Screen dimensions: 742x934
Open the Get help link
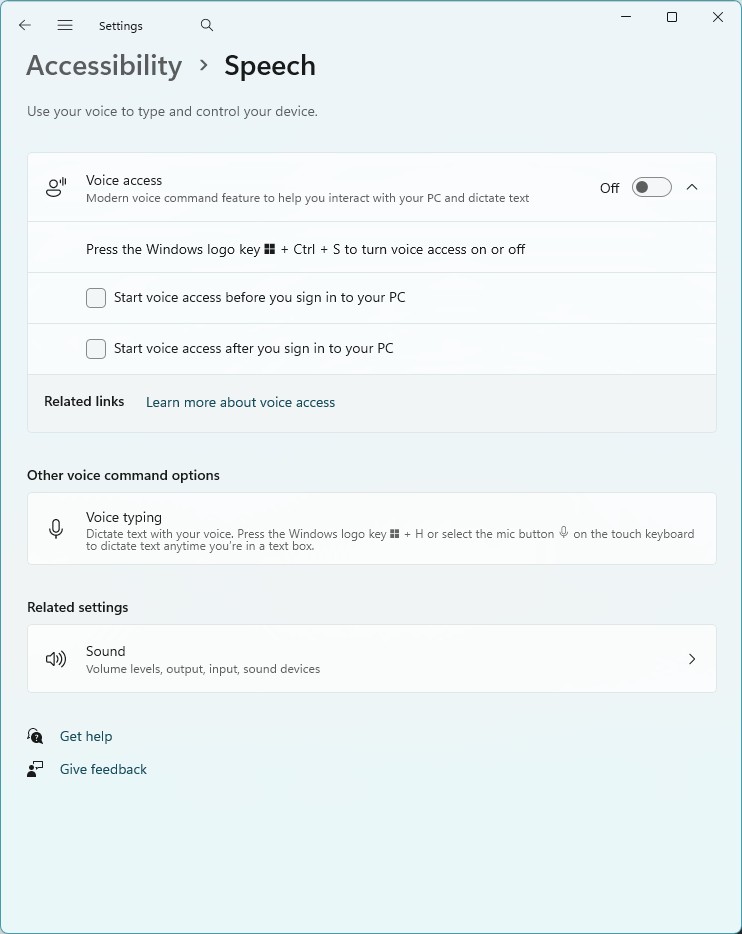(x=86, y=736)
